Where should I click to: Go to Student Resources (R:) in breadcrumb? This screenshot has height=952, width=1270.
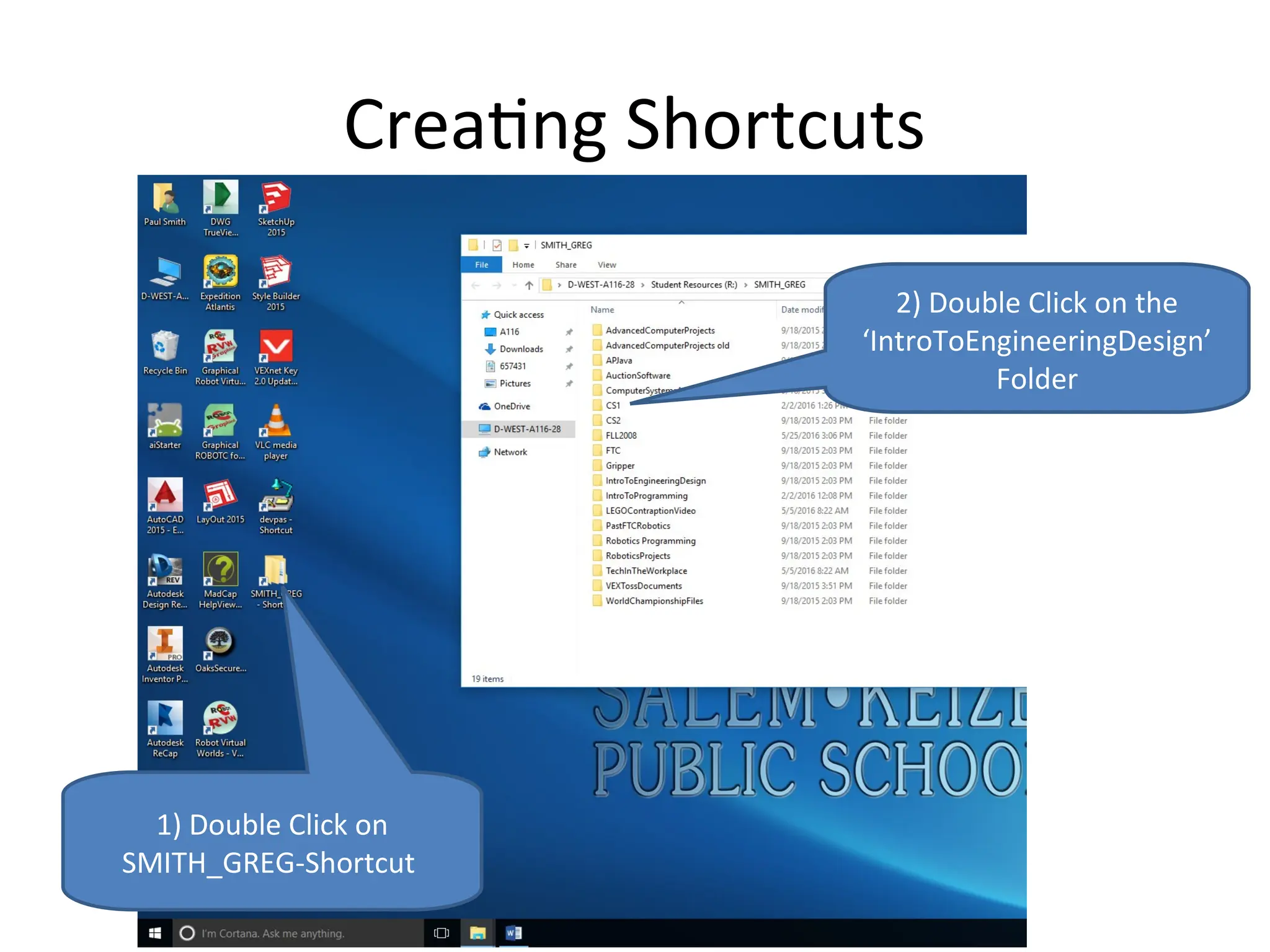tap(694, 284)
